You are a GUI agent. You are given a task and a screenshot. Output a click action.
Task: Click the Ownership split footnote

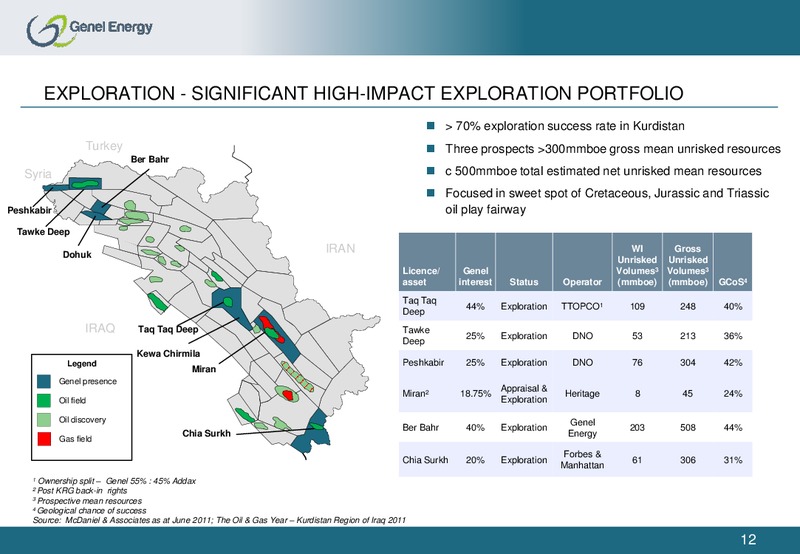coord(114,481)
